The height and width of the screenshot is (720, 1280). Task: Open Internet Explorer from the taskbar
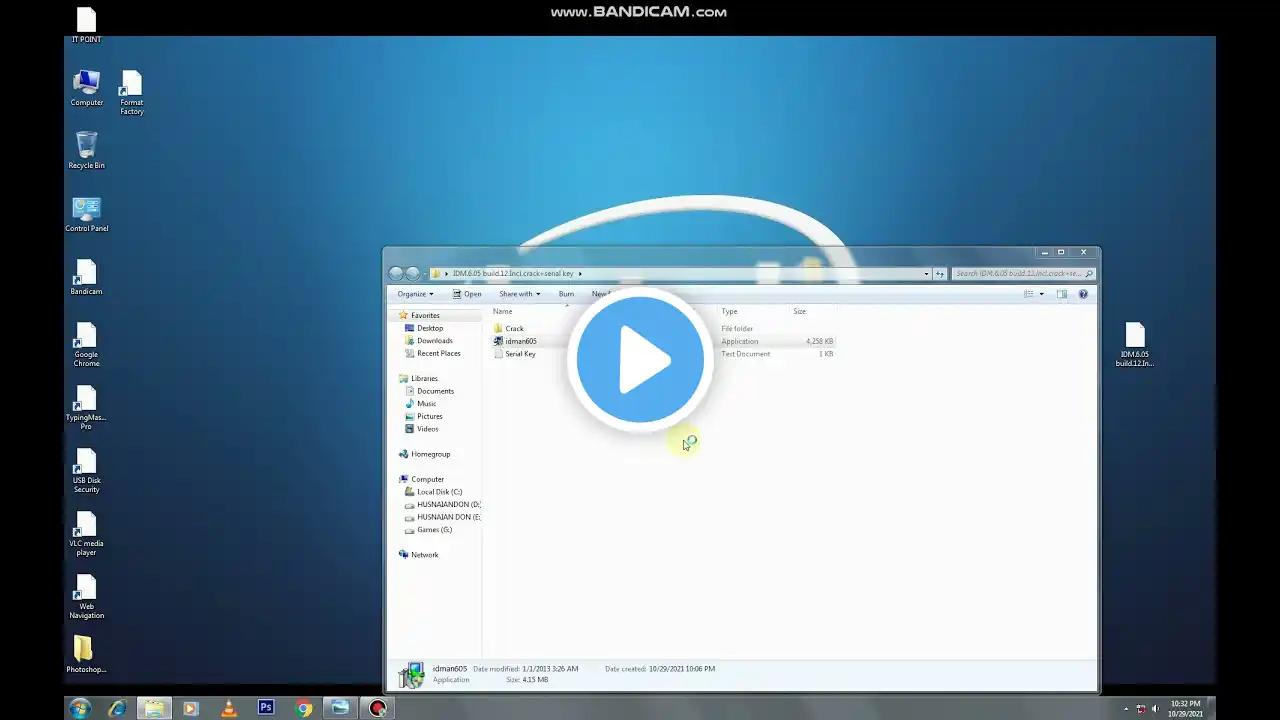117,708
